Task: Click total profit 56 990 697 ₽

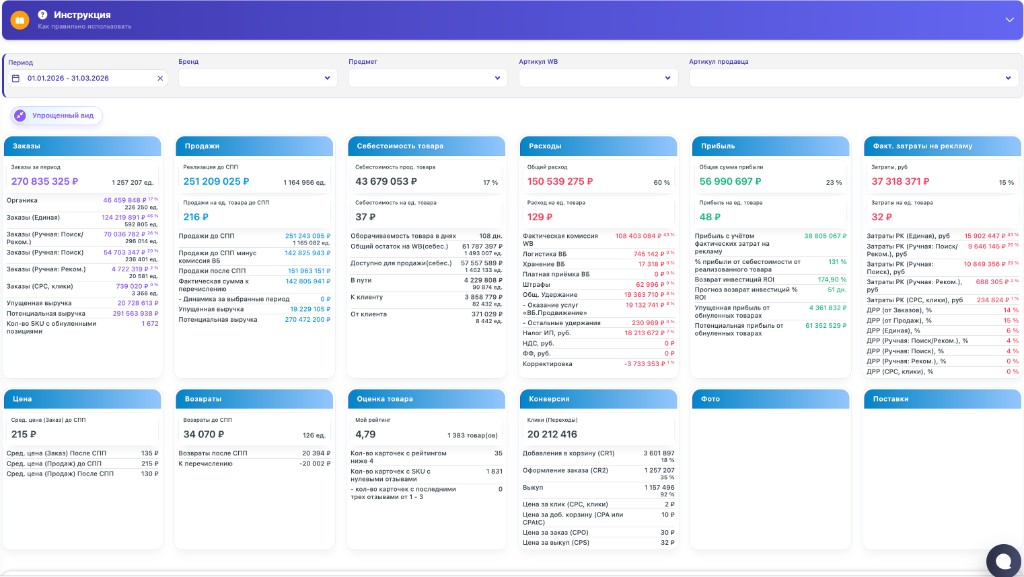Action: pos(730,181)
